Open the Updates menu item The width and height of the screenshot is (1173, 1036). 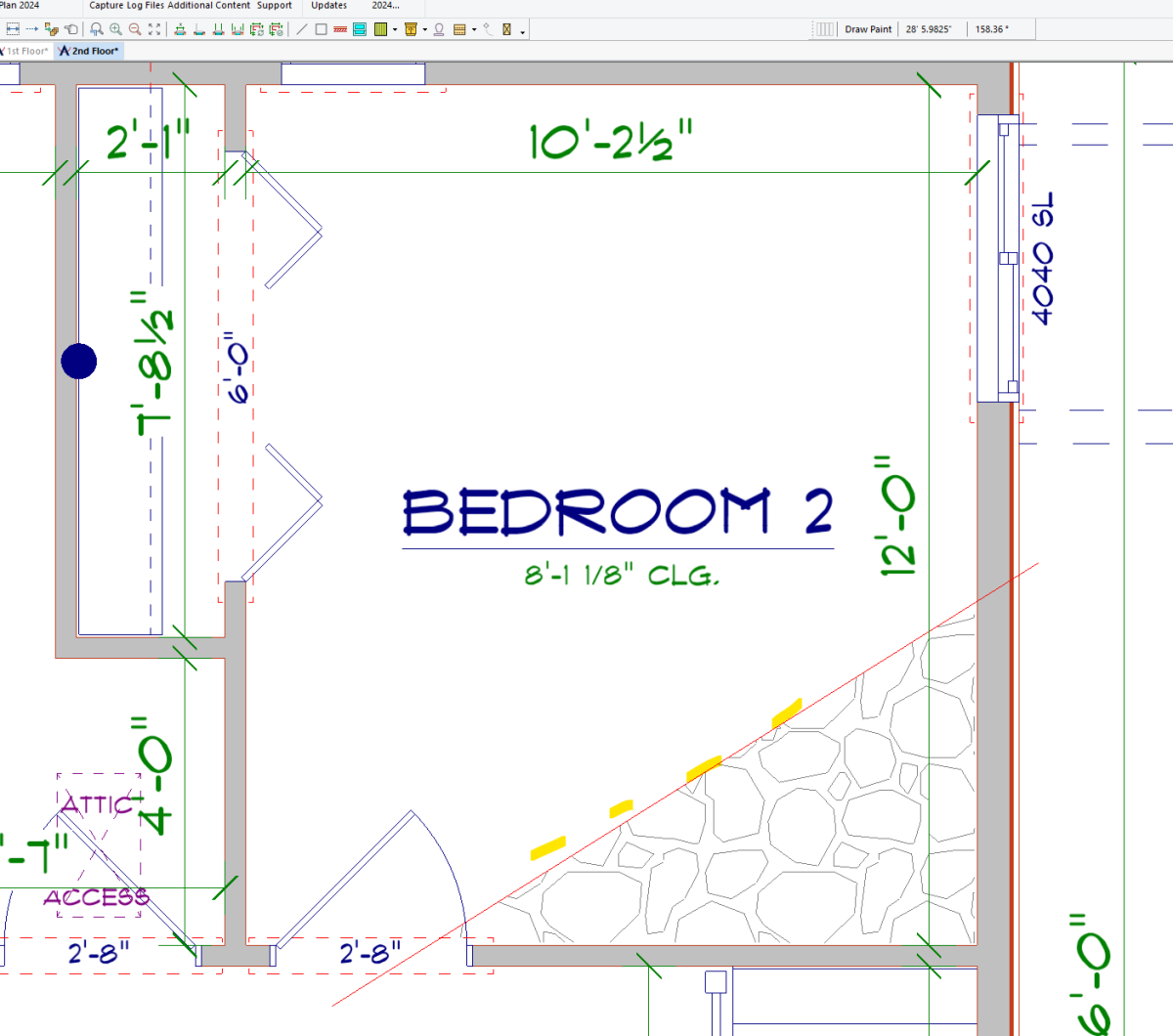tap(329, 6)
